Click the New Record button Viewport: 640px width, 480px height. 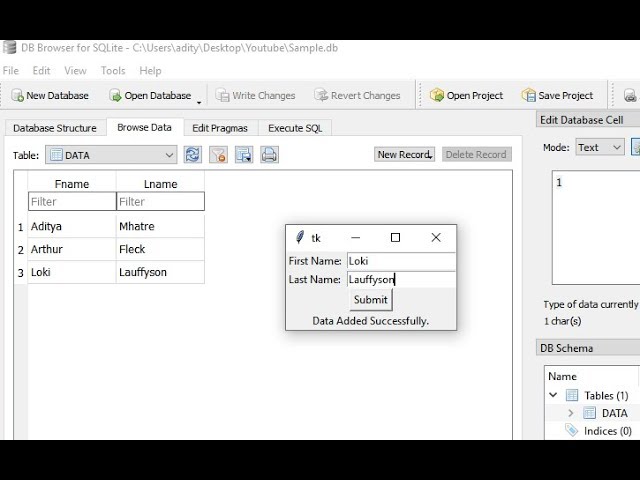[404, 155]
